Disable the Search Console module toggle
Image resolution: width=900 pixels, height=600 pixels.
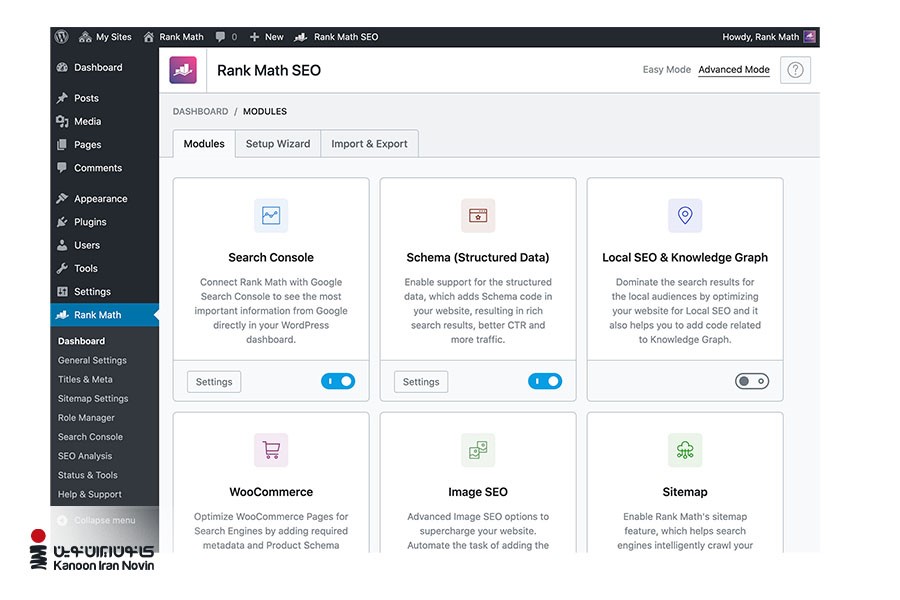coord(338,381)
